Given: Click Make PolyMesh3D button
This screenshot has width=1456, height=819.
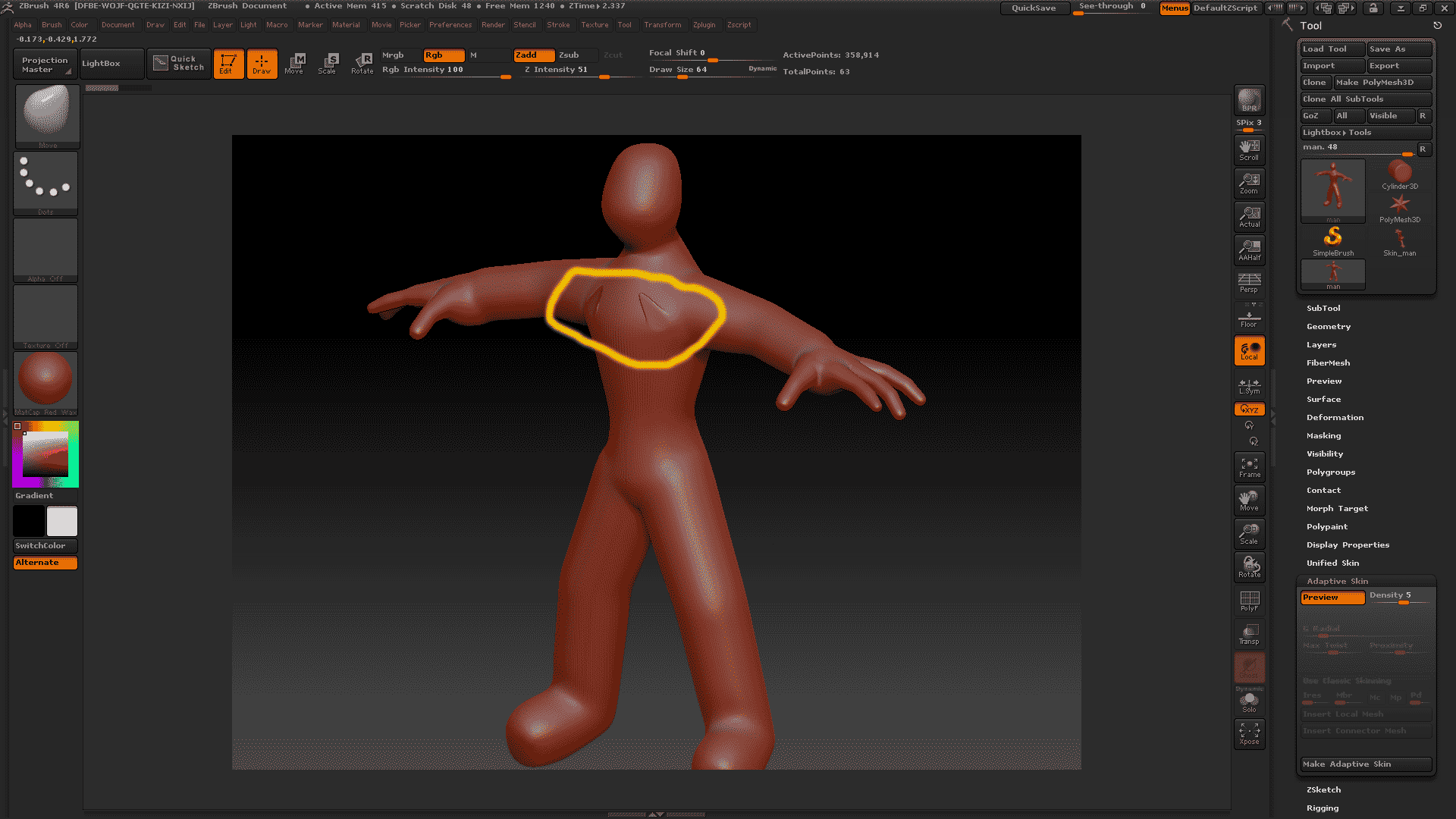Looking at the screenshot, I should pos(1383,83).
